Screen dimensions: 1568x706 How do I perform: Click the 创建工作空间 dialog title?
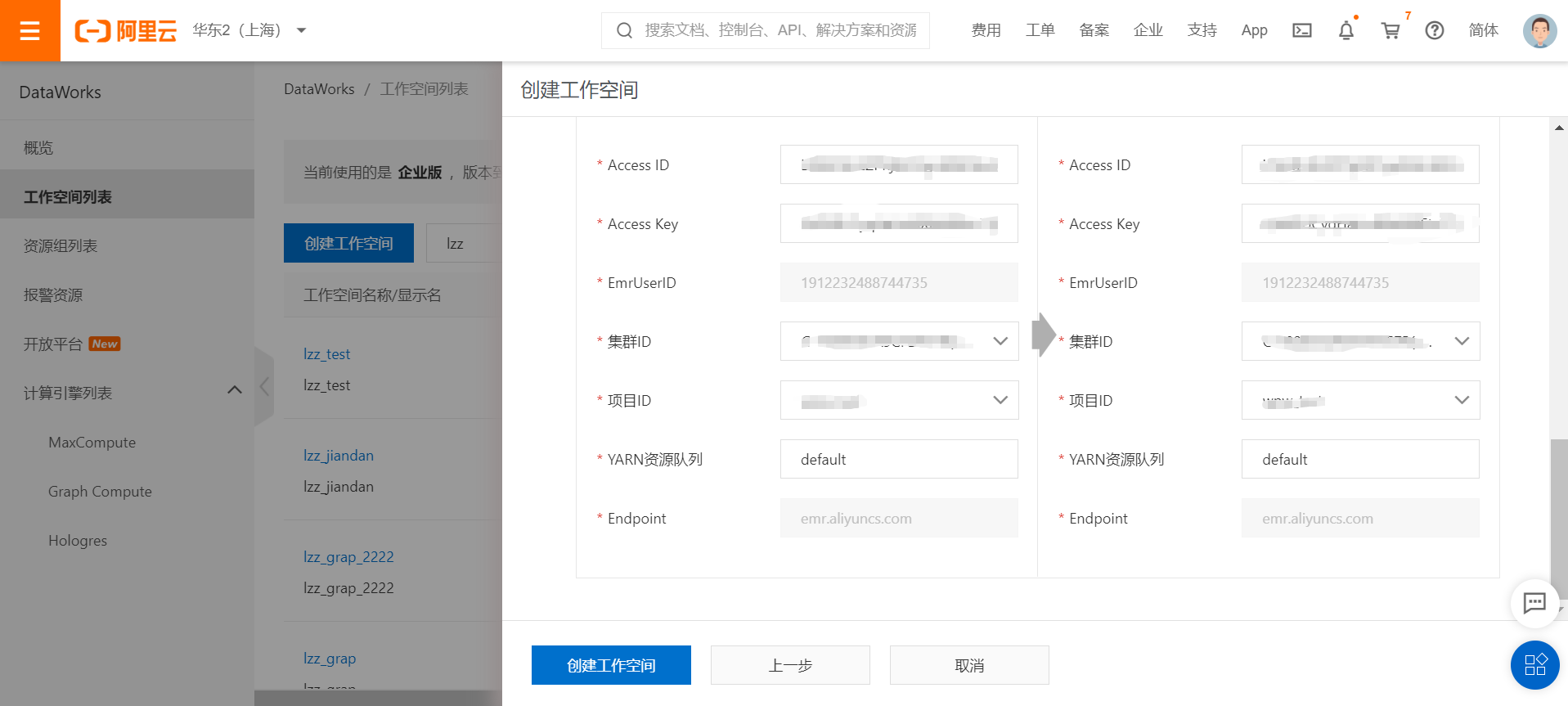(x=579, y=90)
